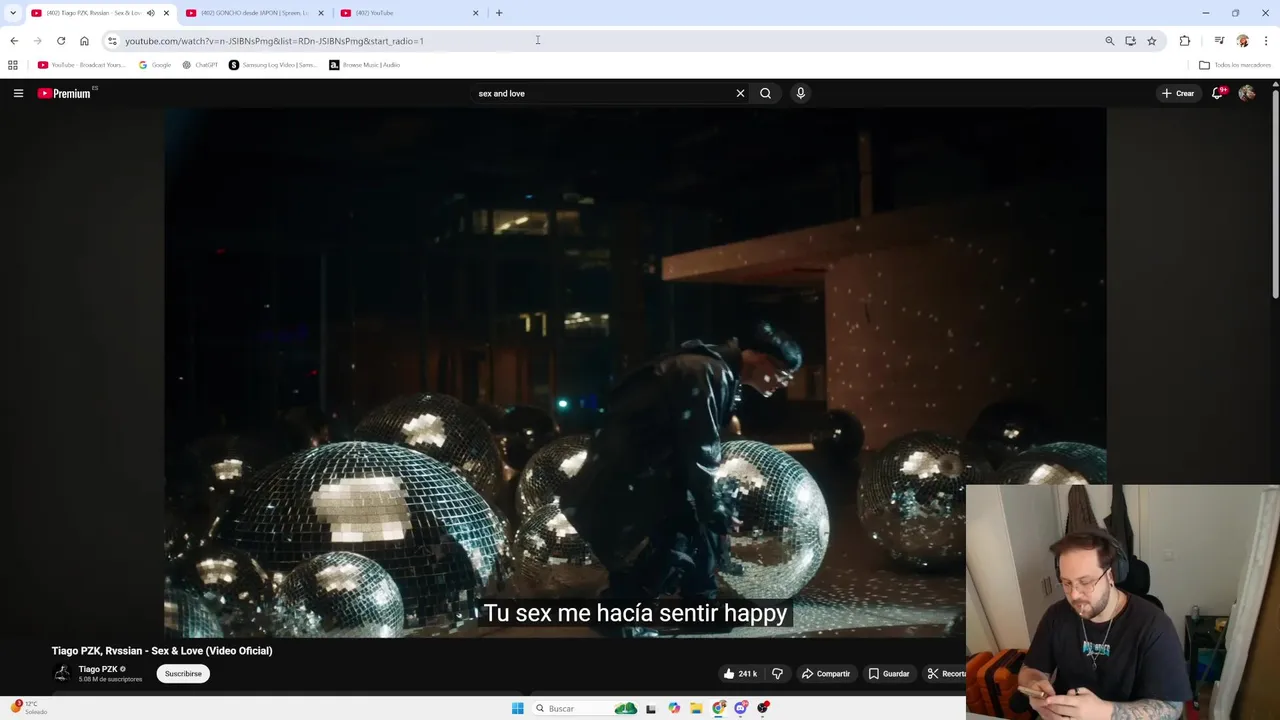The height and width of the screenshot is (720, 1280).
Task: Open the Crear upload menu
Action: point(1178,93)
